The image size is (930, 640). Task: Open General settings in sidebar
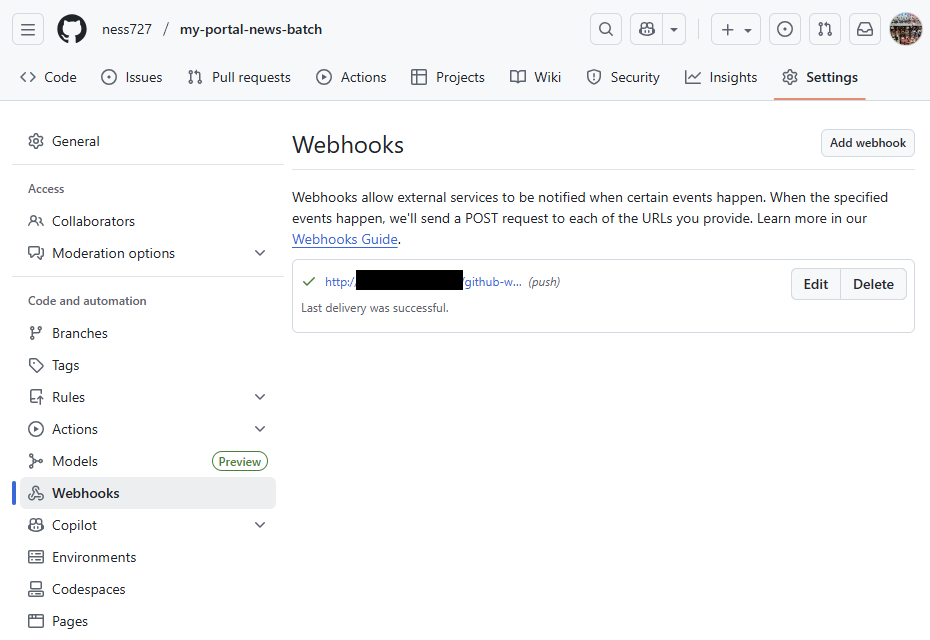pyautogui.click(x=148, y=141)
